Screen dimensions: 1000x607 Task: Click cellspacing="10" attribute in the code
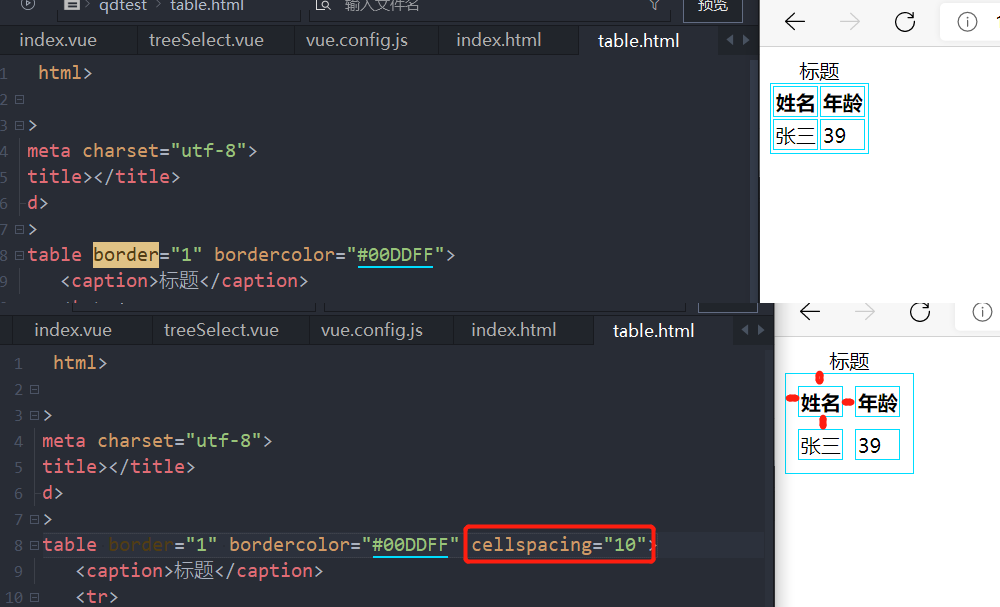559,545
